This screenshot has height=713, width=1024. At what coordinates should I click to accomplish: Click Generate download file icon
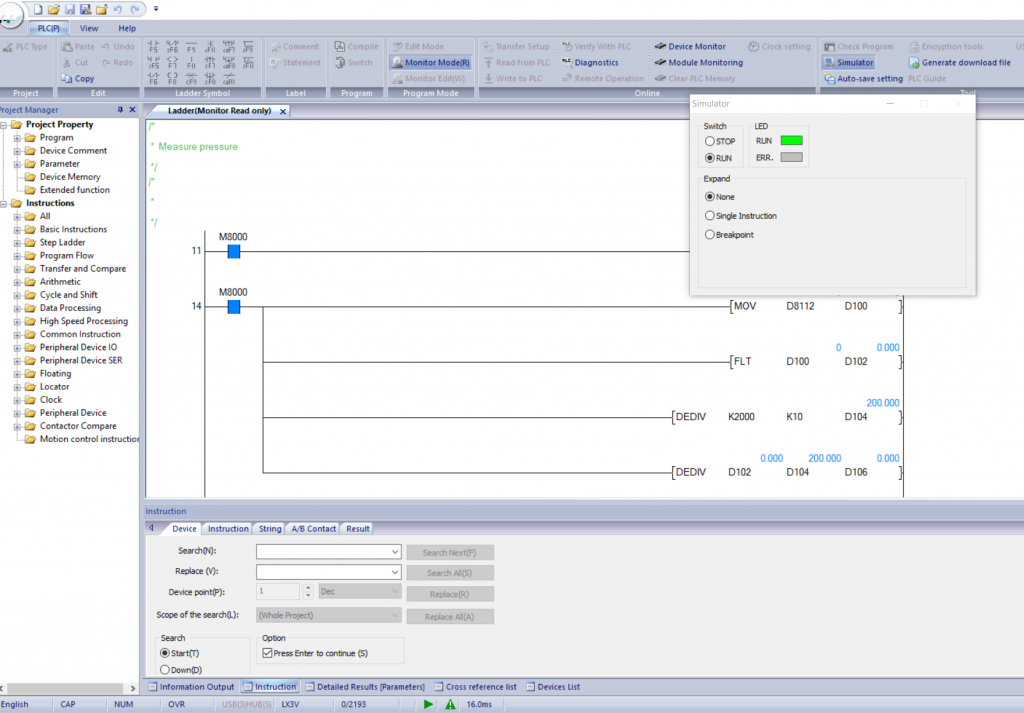[x=914, y=62]
